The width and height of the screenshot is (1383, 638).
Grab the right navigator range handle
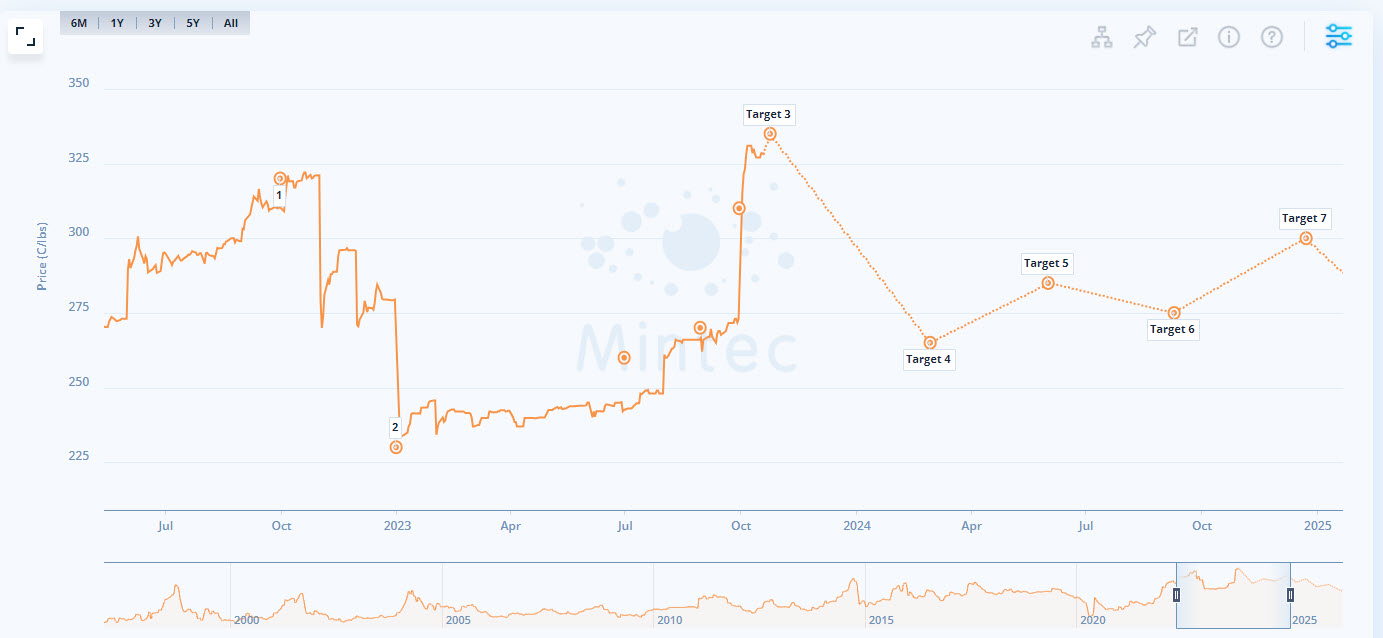[x=1290, y=595]
